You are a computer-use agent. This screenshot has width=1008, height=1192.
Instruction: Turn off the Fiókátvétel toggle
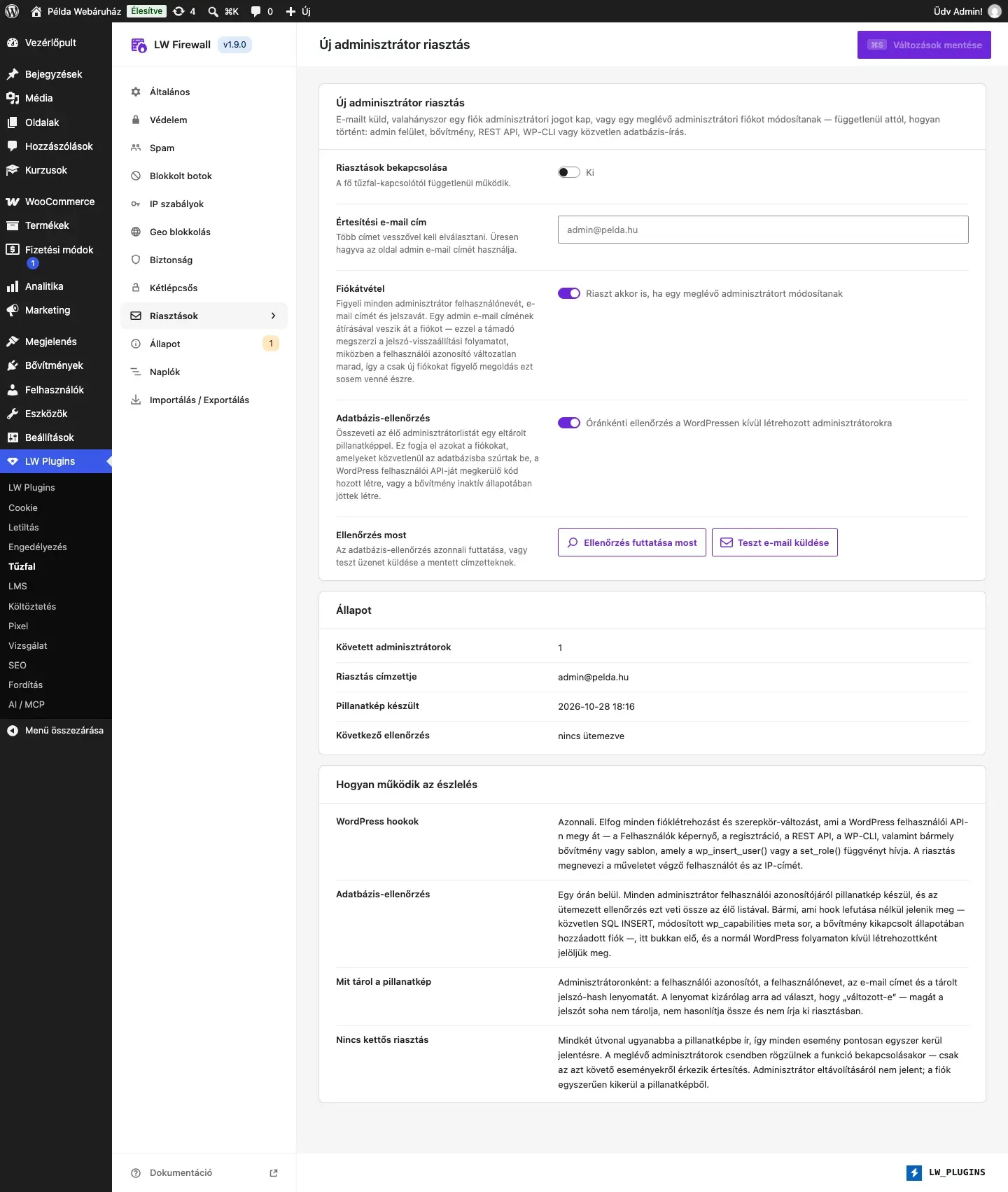click(x=569, y=293)
